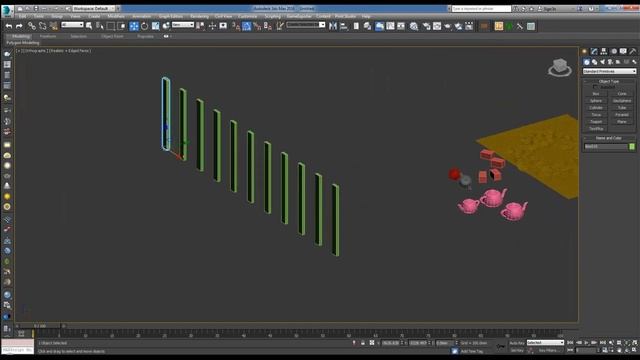The width and height of the screenshot is (640, 360).
Task: Toggle the Auto Key button
Action: [517, 343]
